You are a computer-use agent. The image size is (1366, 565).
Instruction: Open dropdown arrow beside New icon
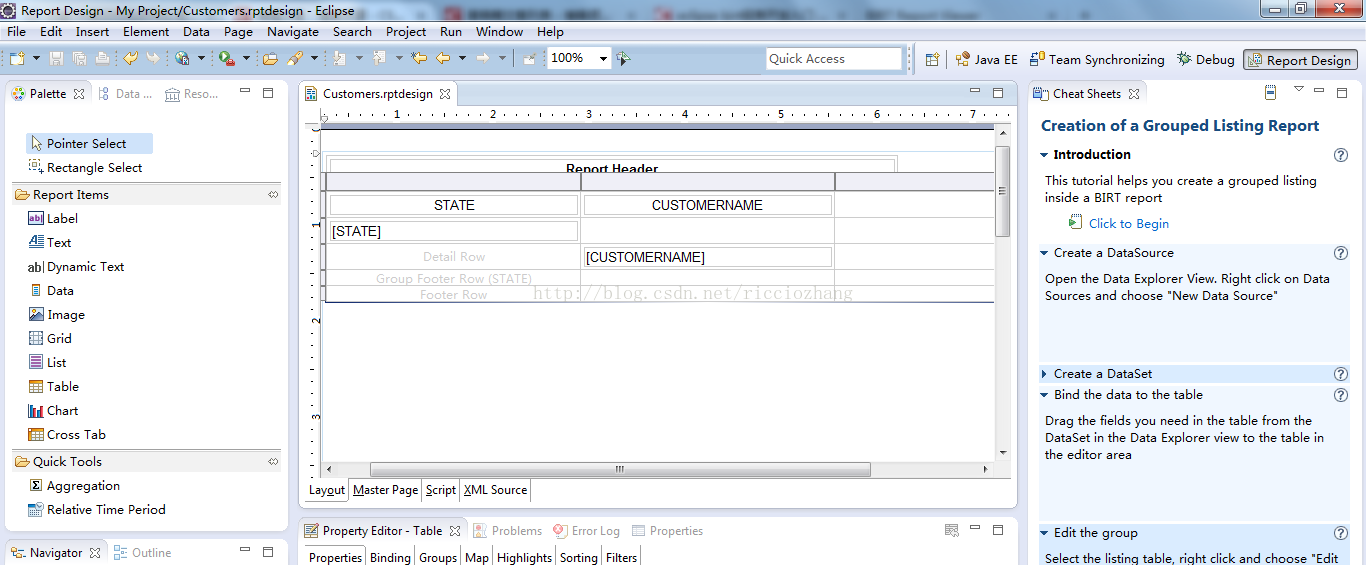(x=36, y=59)
